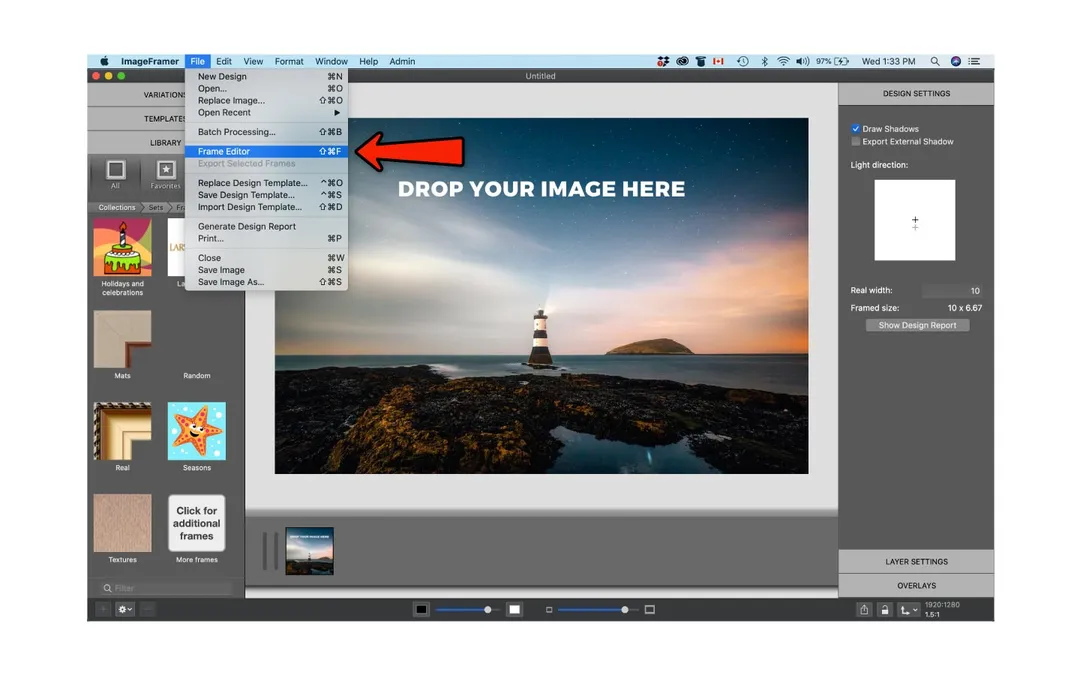
Task: Choose Import Design Template menu item
Action: [266, 207]
